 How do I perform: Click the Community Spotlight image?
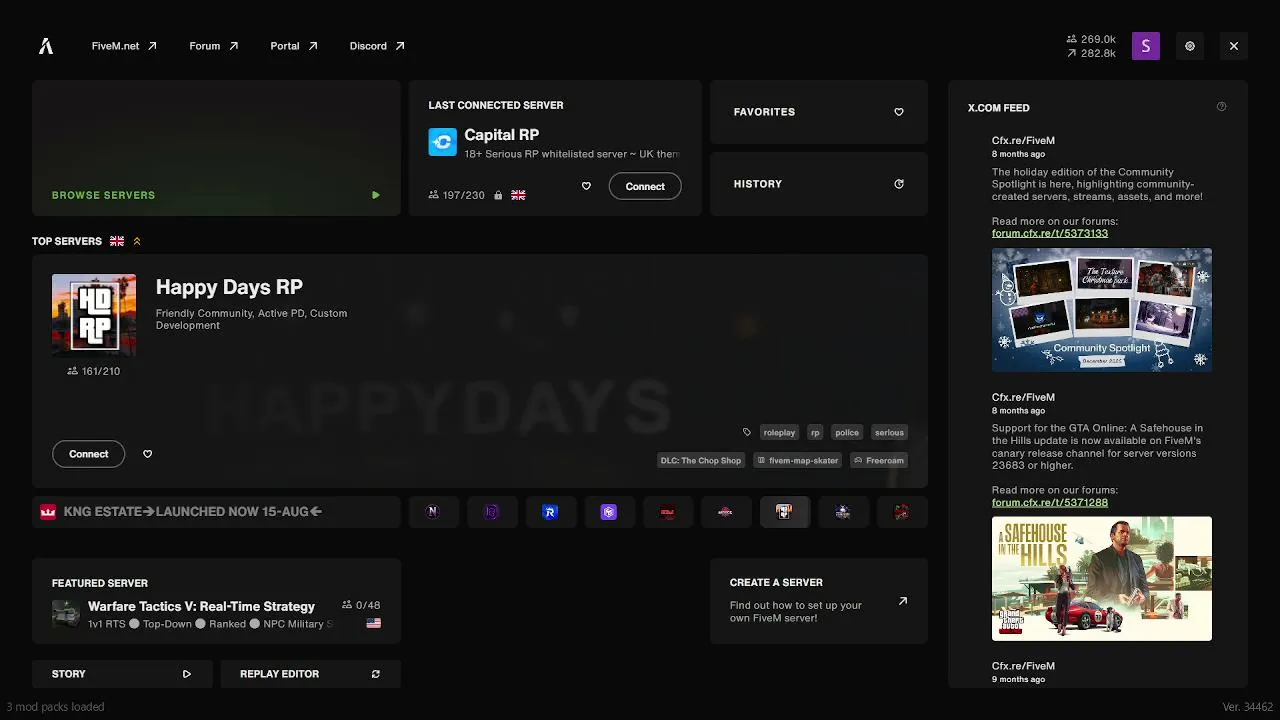click(1102, 310)
